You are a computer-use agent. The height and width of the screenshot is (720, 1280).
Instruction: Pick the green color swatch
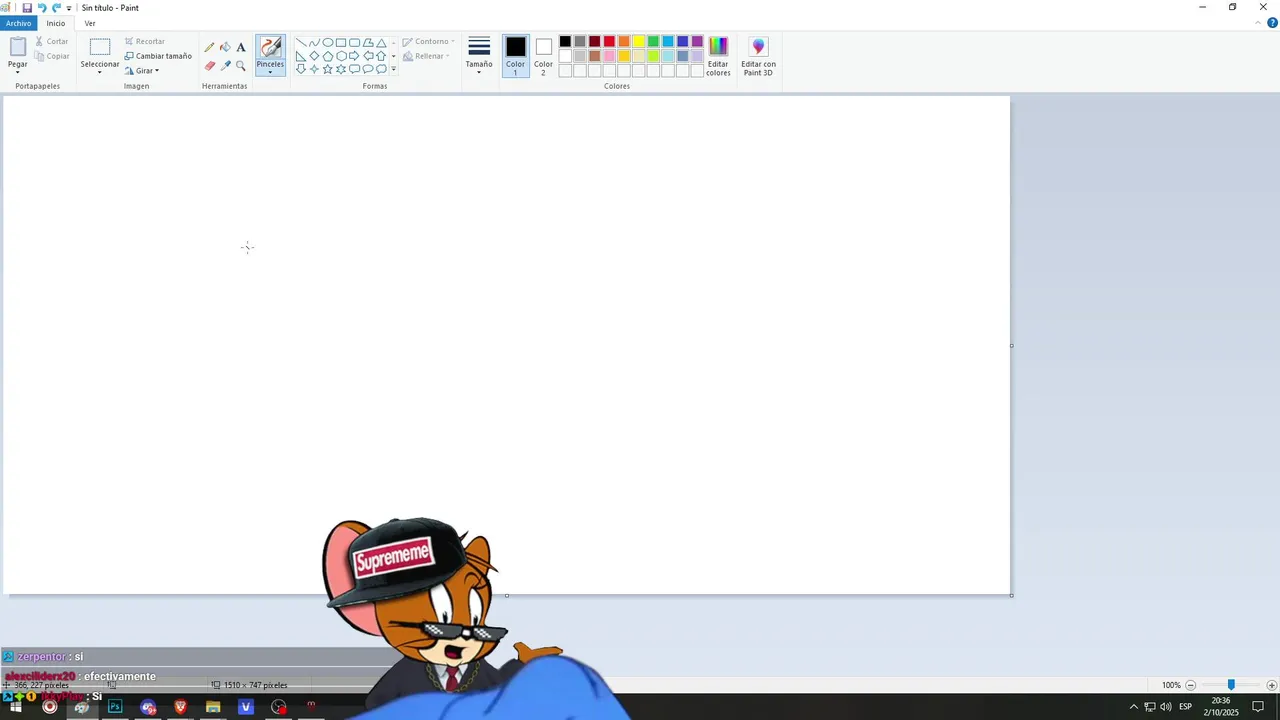pos(653,41)
